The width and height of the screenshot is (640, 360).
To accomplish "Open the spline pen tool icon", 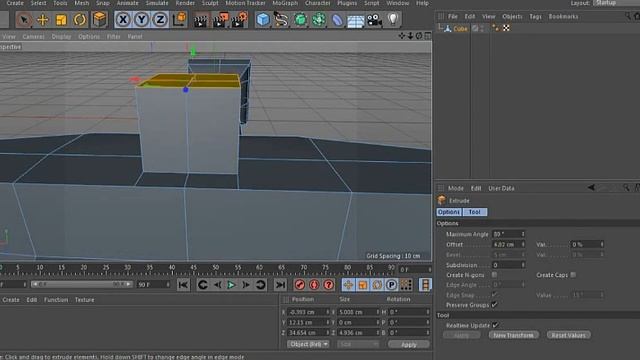I will 281,20.
